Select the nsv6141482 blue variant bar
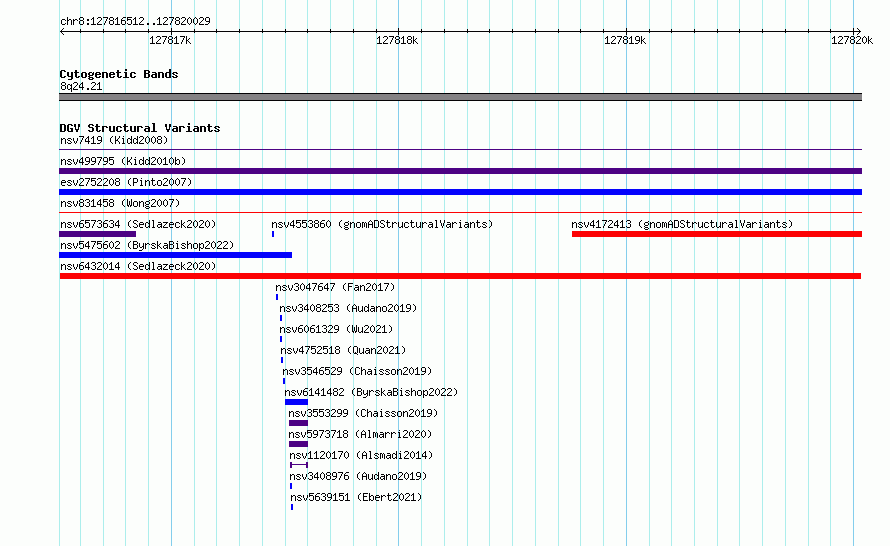 click(x=296, y=402)
